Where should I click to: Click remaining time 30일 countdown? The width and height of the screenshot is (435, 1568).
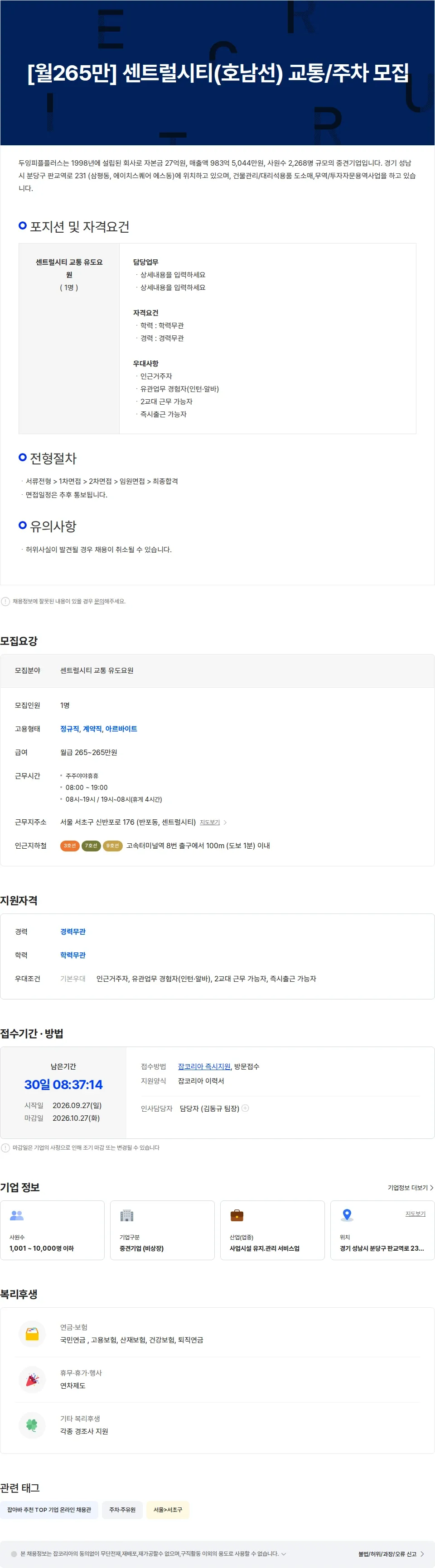pyautogui.click(x=63, y=1085)
